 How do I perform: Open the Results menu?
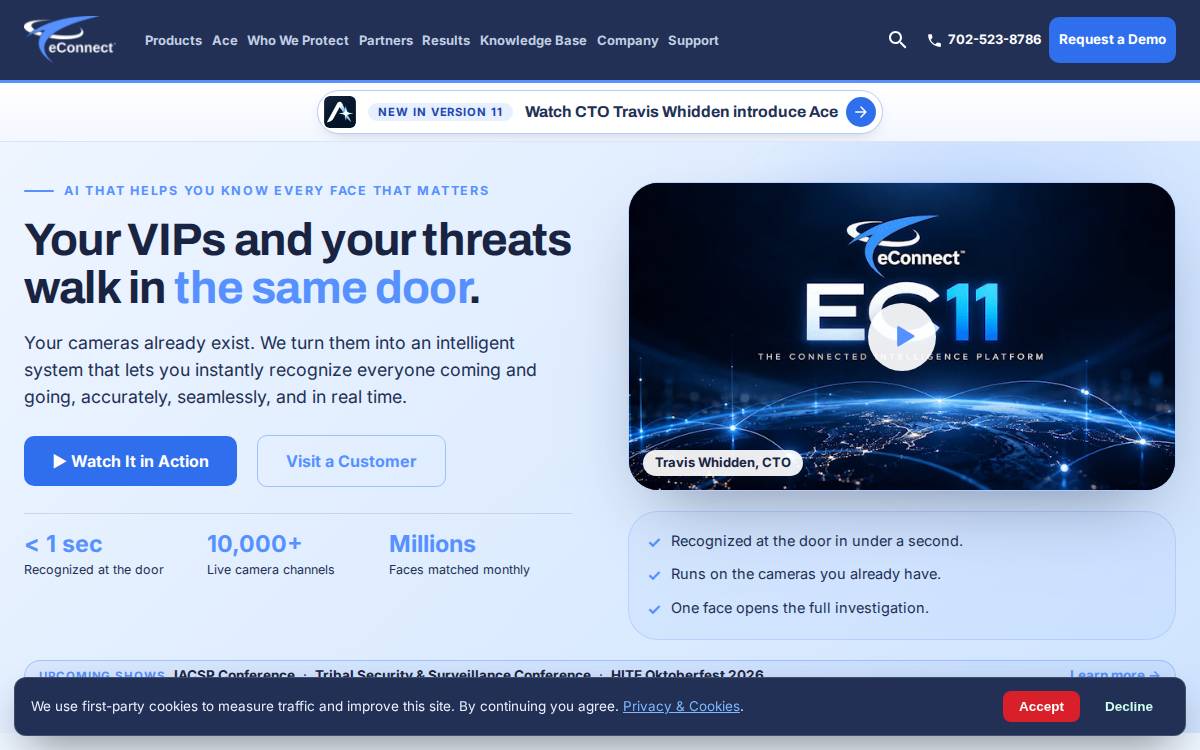click(446, 40)
